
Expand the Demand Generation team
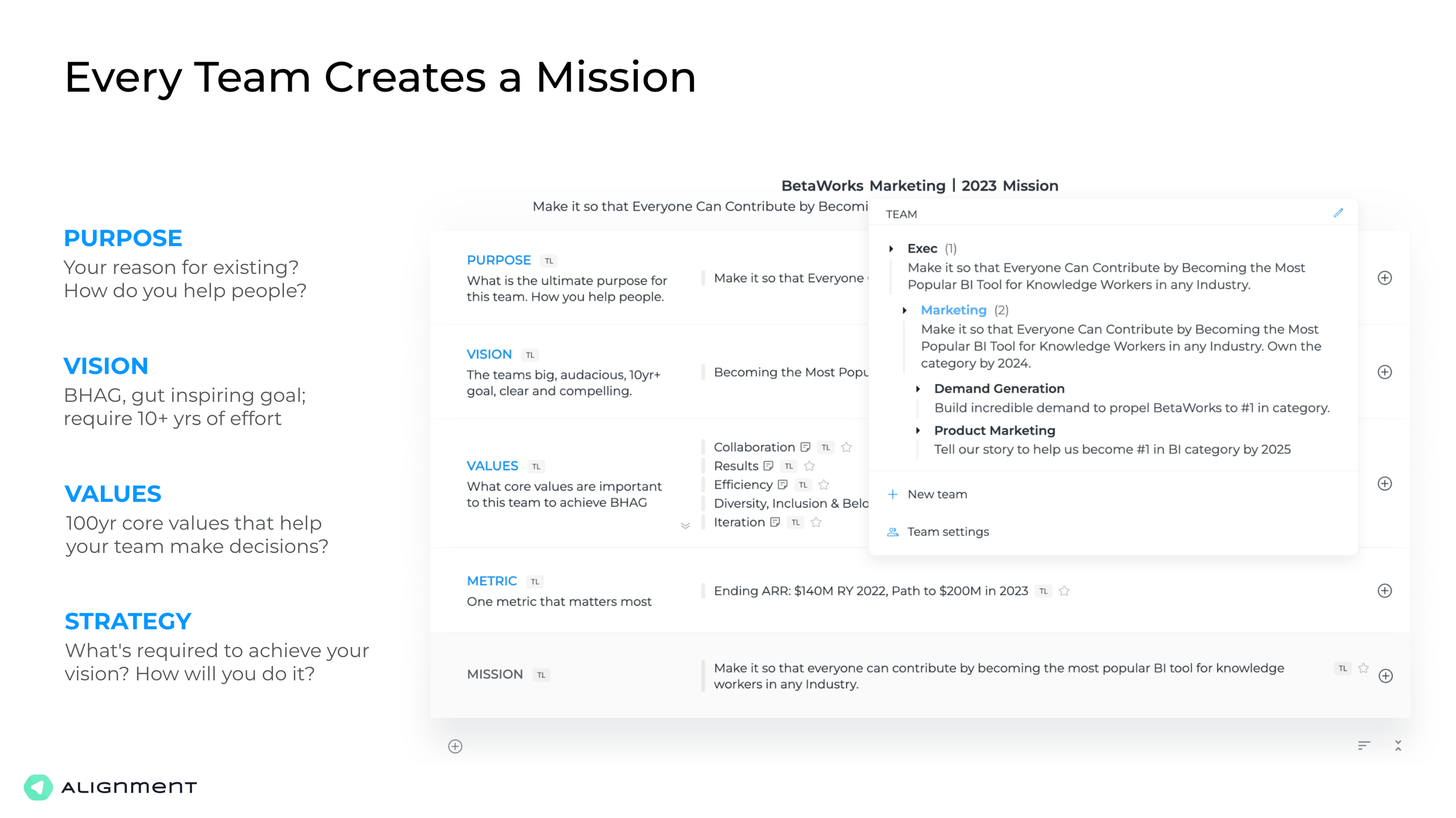click(918, 388)
